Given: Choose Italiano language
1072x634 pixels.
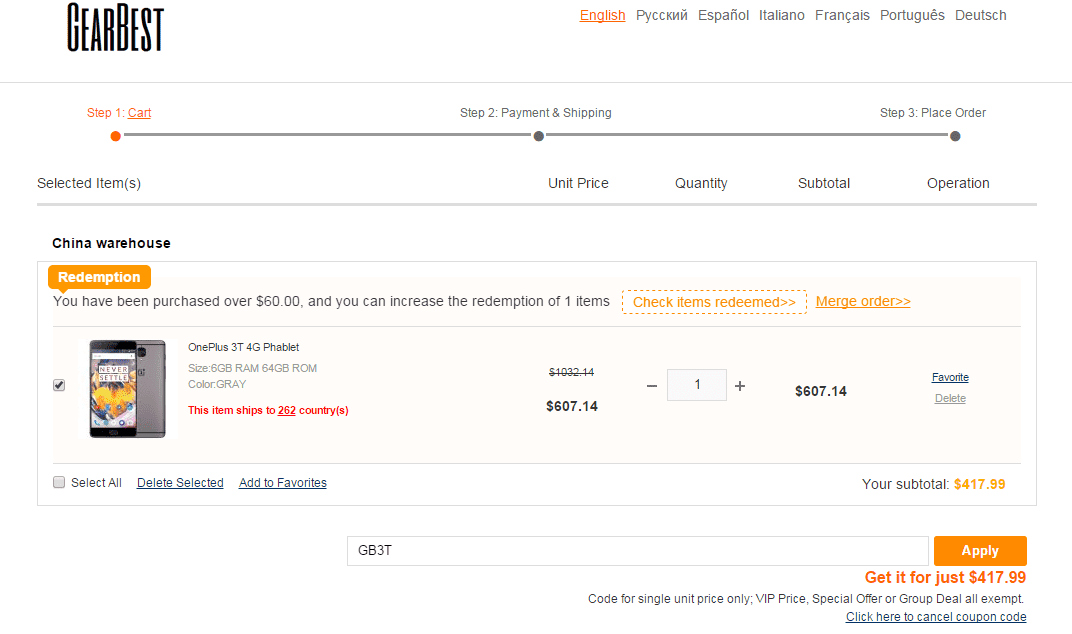Looking at the screenshot, I should (x=781, y=15).
